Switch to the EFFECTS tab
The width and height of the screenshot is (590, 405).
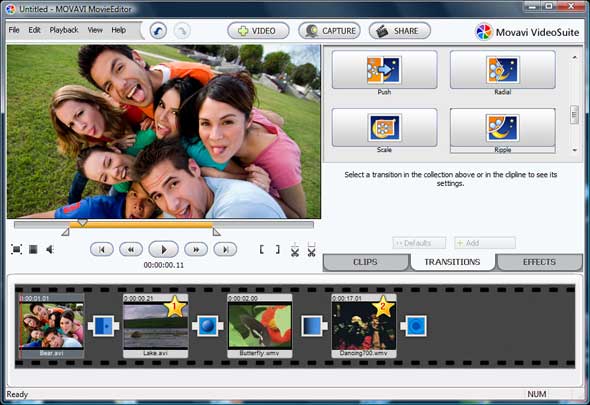pos(539,262)
